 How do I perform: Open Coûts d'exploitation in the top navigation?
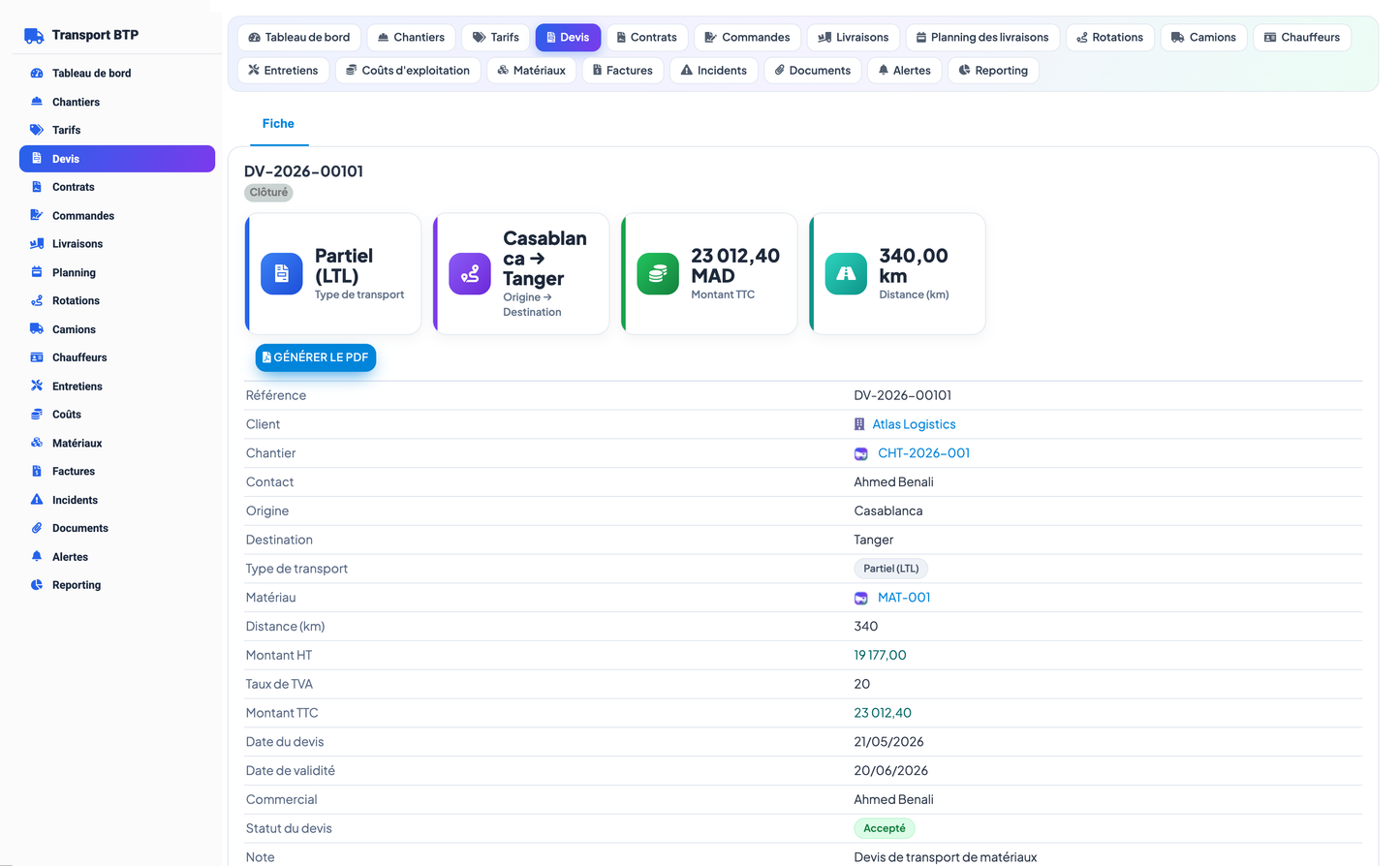click(x=408, y=71)
